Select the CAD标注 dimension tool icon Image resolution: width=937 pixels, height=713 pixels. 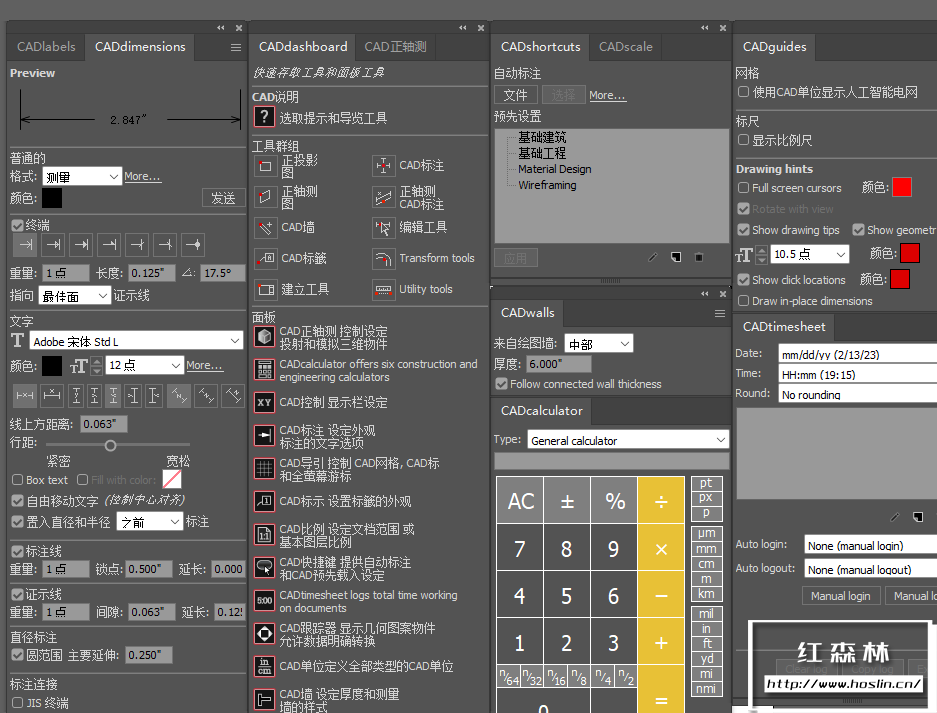384,166
